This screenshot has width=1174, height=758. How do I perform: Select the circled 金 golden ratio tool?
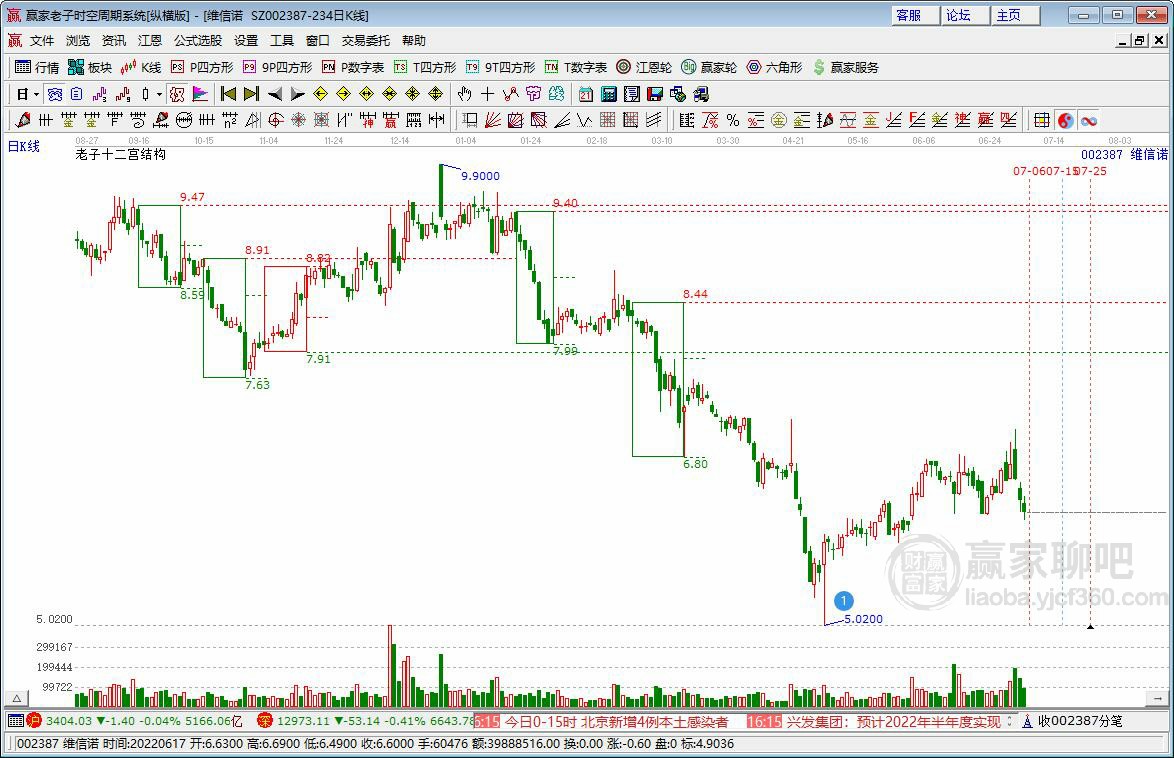point(779,120)
